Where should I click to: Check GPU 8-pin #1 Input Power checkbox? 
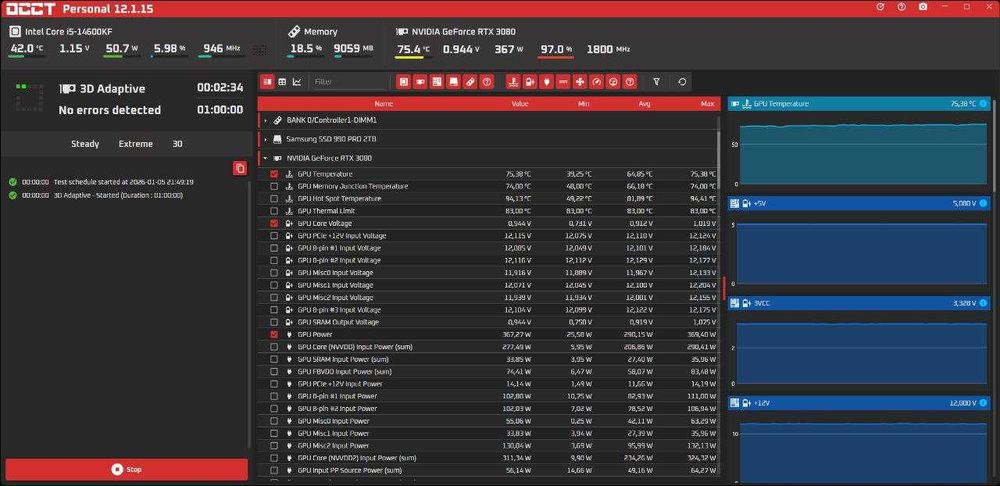tap(274, 396)
